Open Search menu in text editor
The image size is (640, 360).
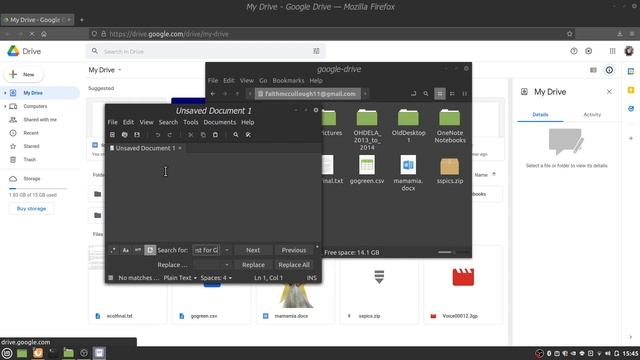[x=168, y=122]
